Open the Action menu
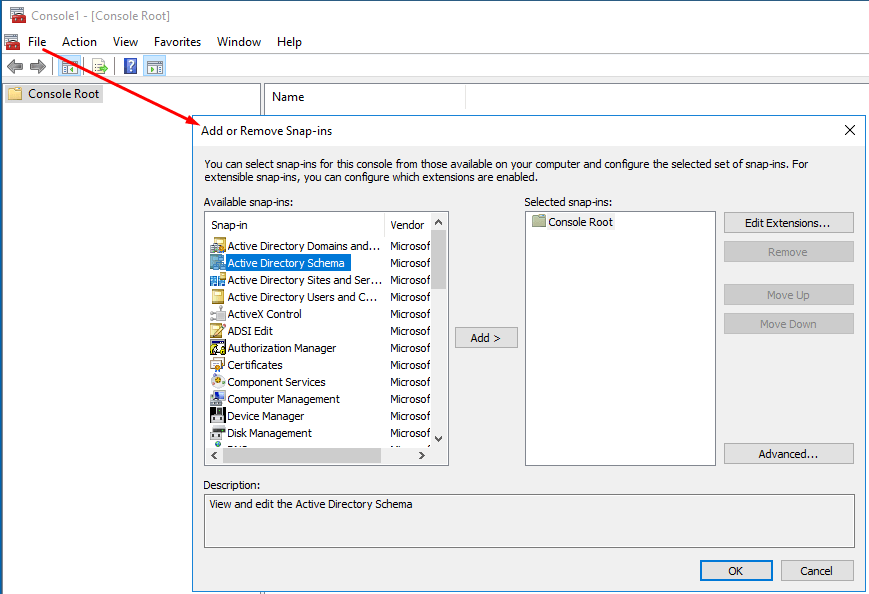Image resolution: width=869 pixels, height=594 pixels. [79, 42]
